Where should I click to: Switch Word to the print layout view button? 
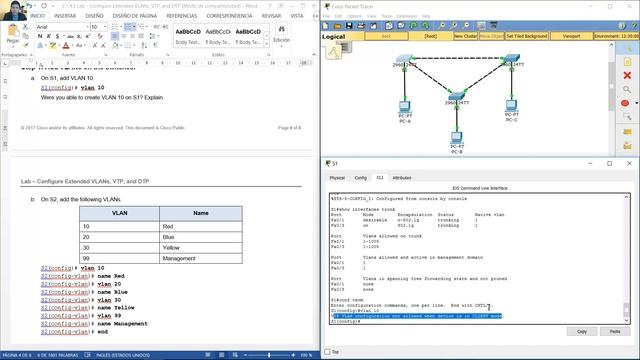[222, 355]
